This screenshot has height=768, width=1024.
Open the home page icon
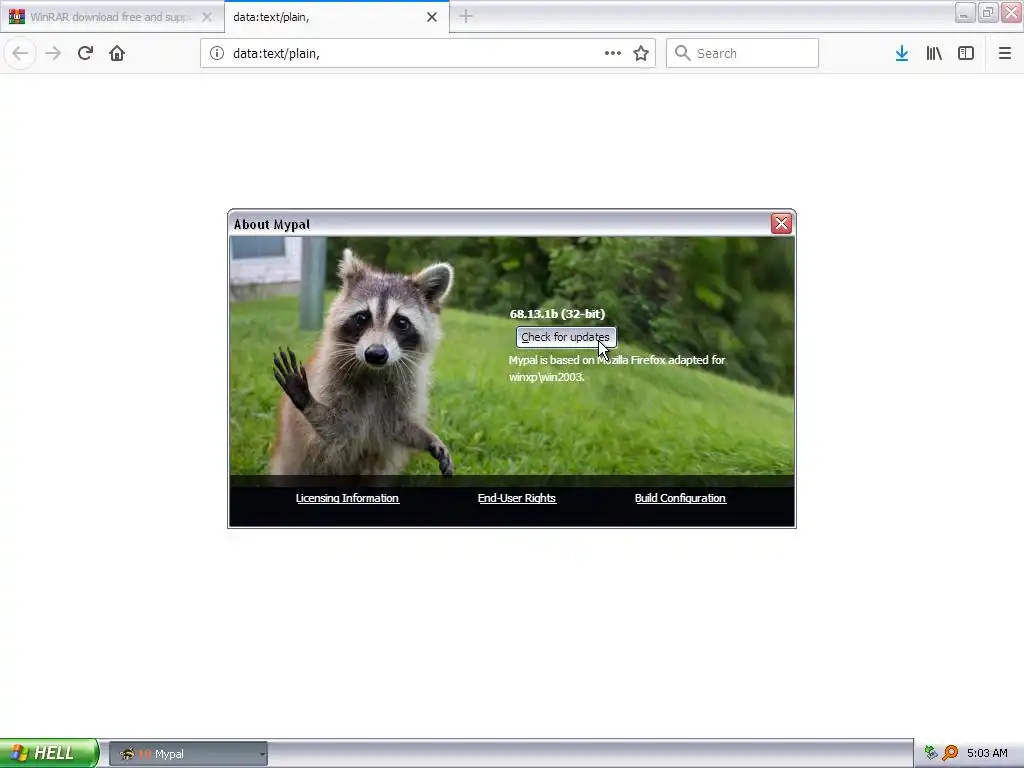(117, 54)
